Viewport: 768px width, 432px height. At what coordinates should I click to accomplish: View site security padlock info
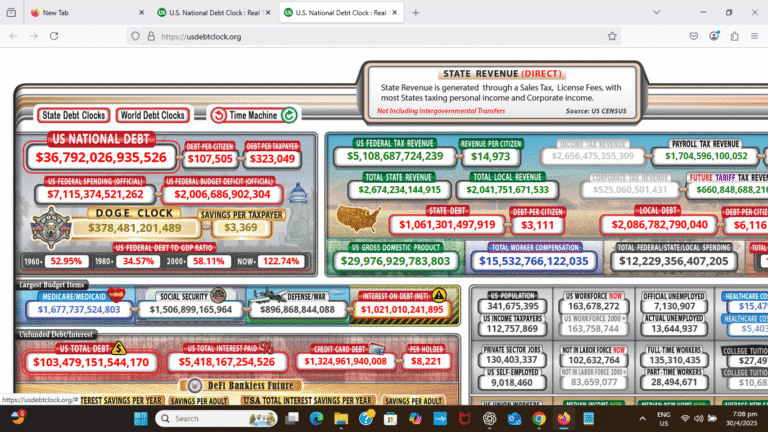[151, 36]
